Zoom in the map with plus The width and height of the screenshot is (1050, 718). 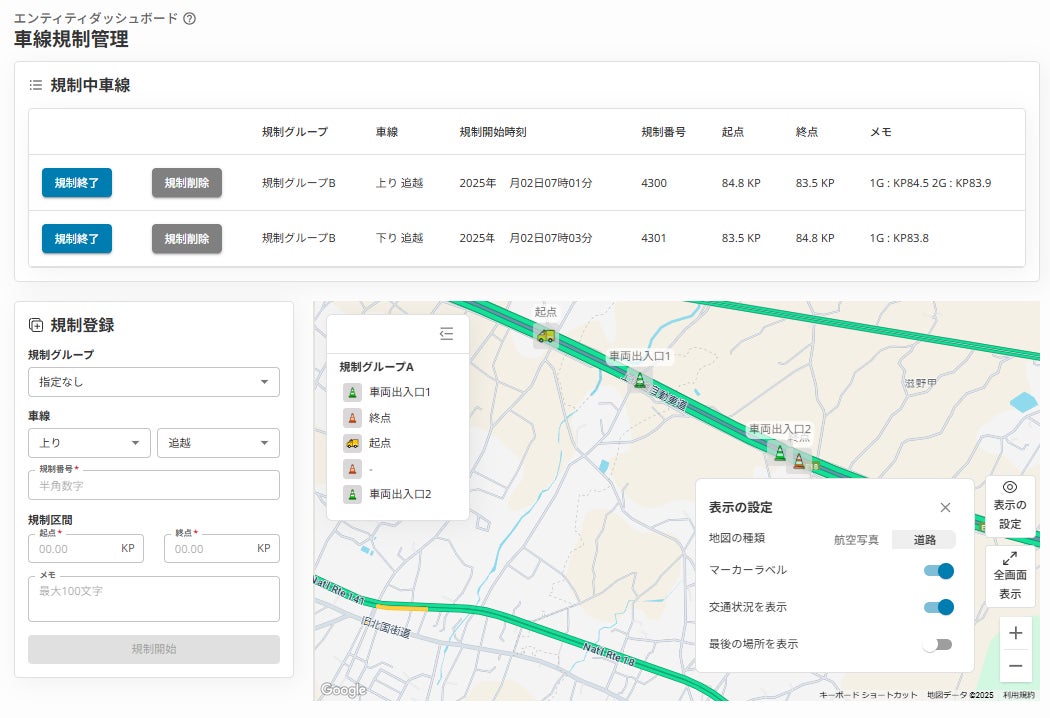[x=1016, y=633]
